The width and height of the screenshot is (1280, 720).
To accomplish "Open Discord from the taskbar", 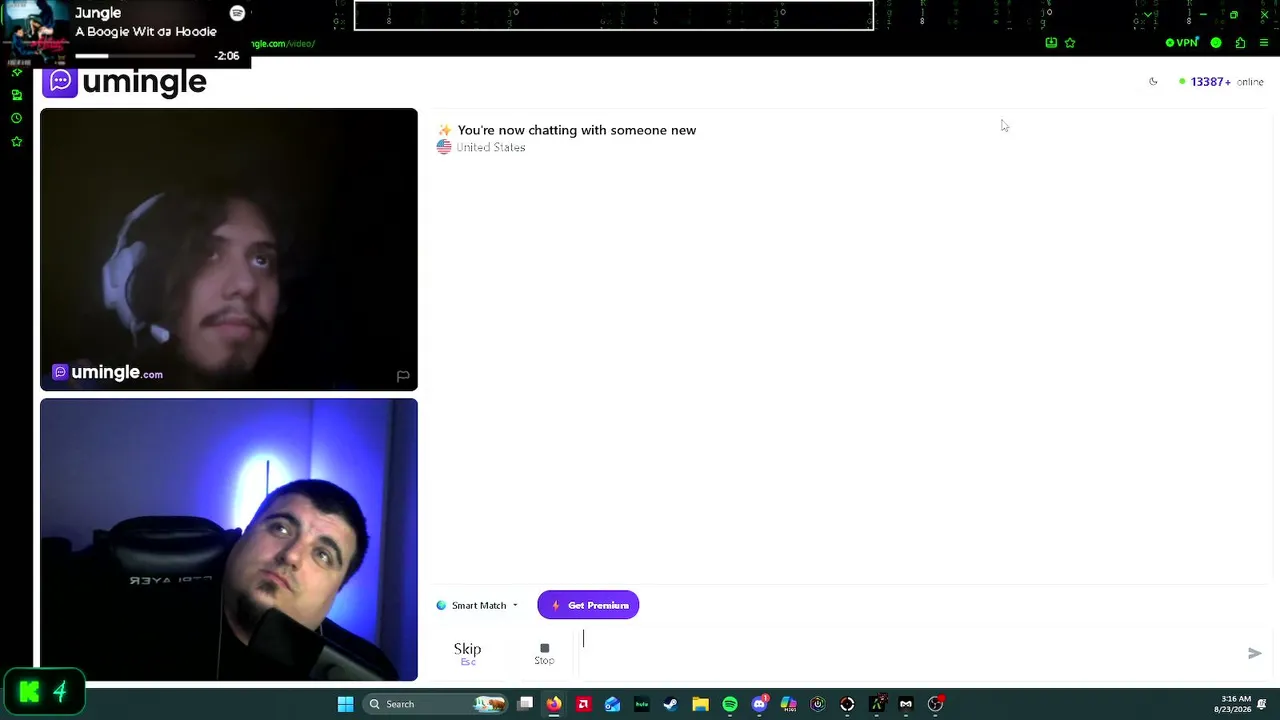I will 759,704.
